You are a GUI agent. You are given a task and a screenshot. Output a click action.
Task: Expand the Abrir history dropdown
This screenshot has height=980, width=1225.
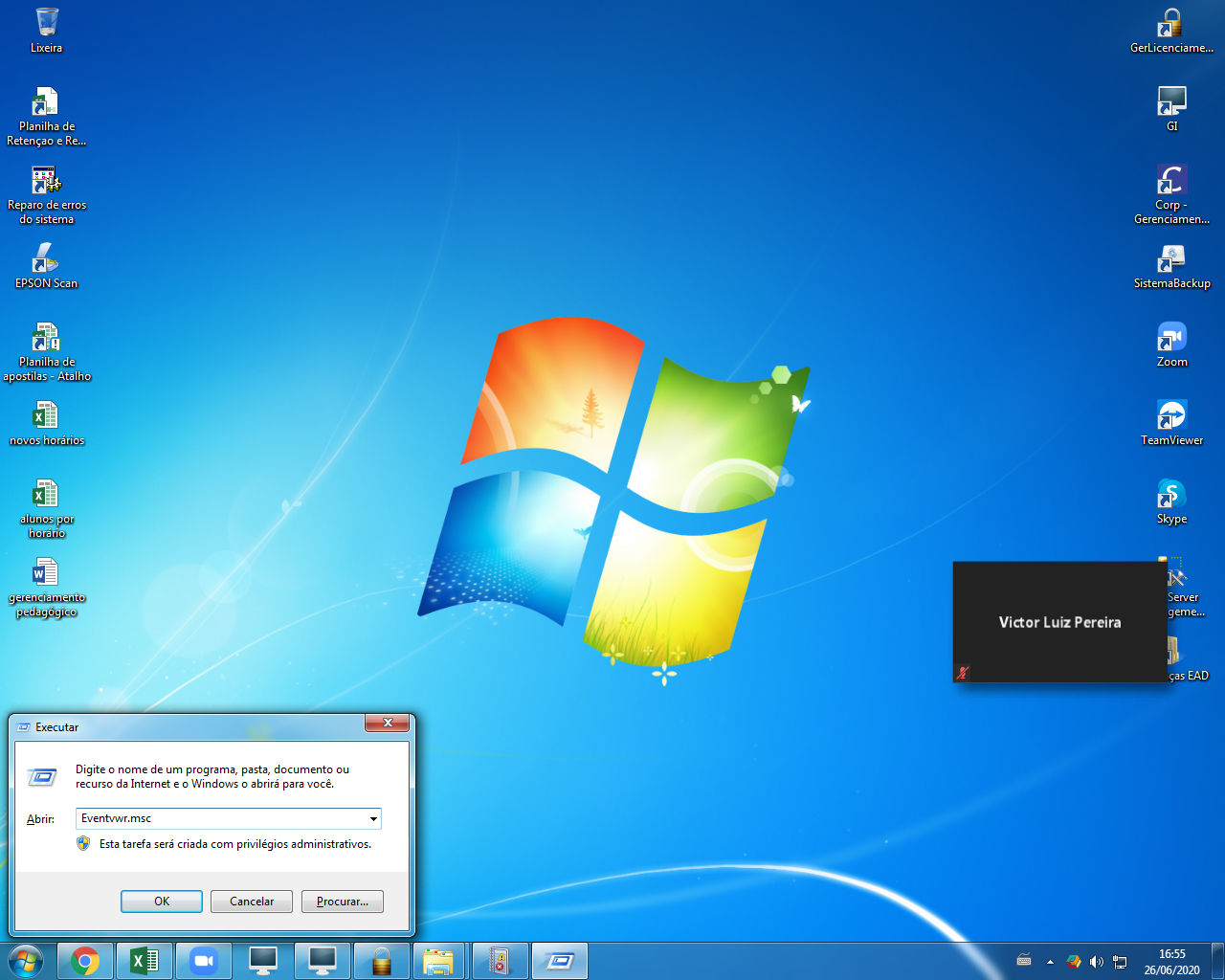point(373,819)
